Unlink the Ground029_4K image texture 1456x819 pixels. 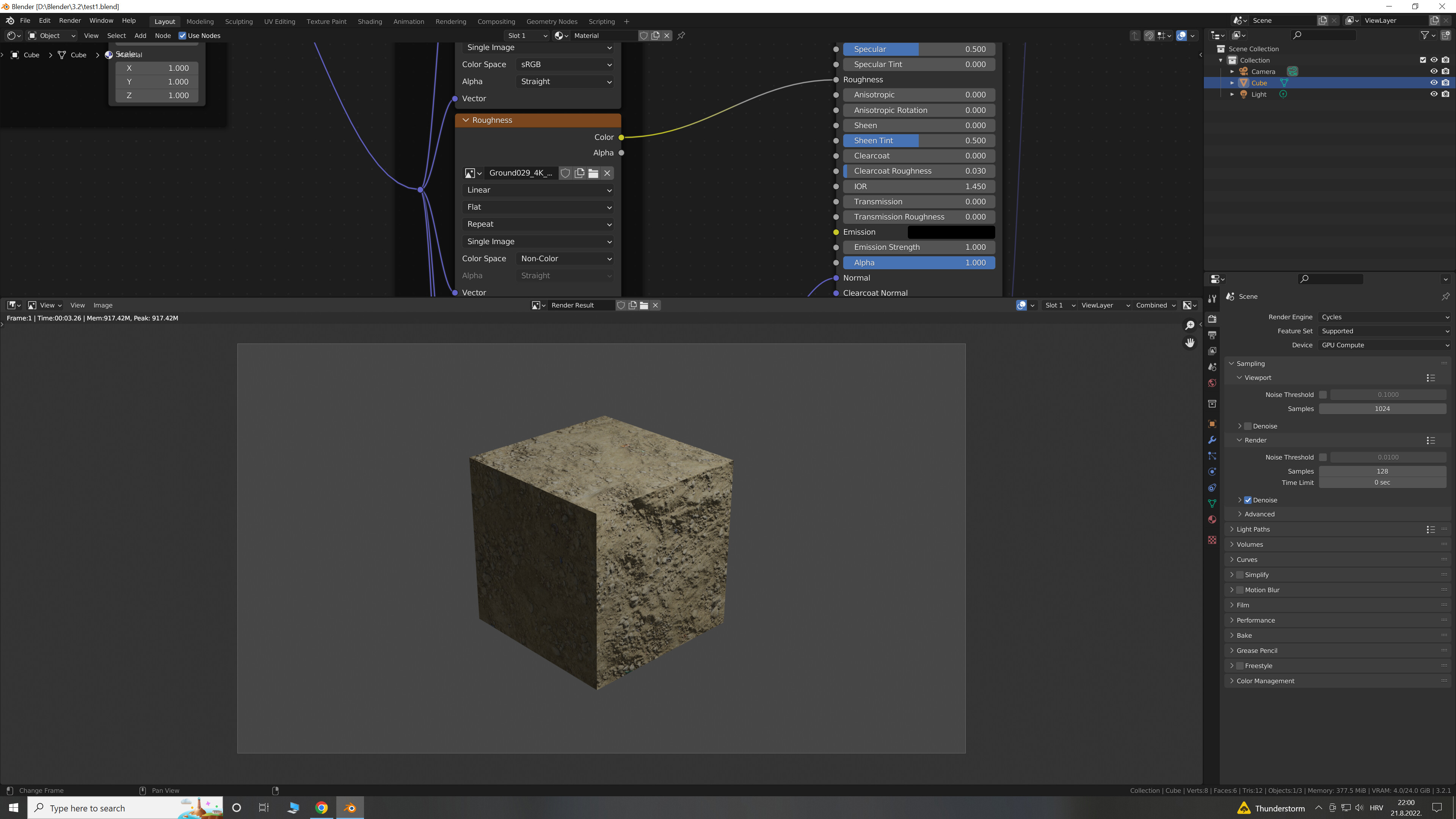point(607,173)
